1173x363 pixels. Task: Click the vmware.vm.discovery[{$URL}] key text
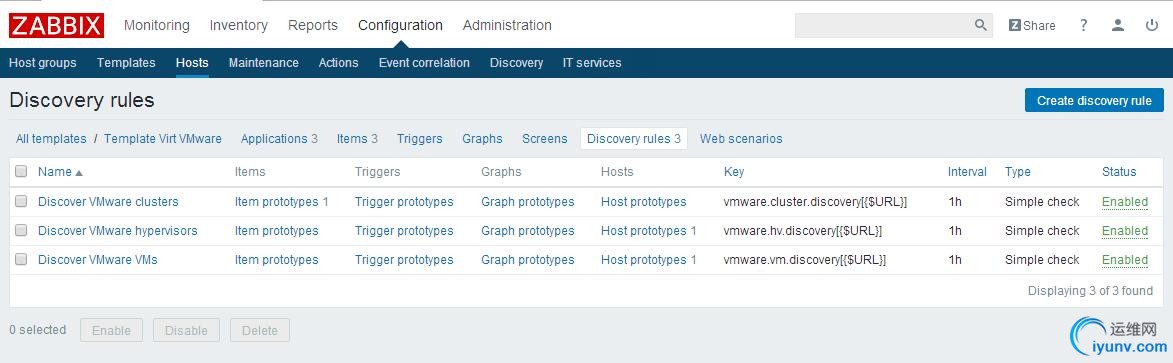(805, 260)
